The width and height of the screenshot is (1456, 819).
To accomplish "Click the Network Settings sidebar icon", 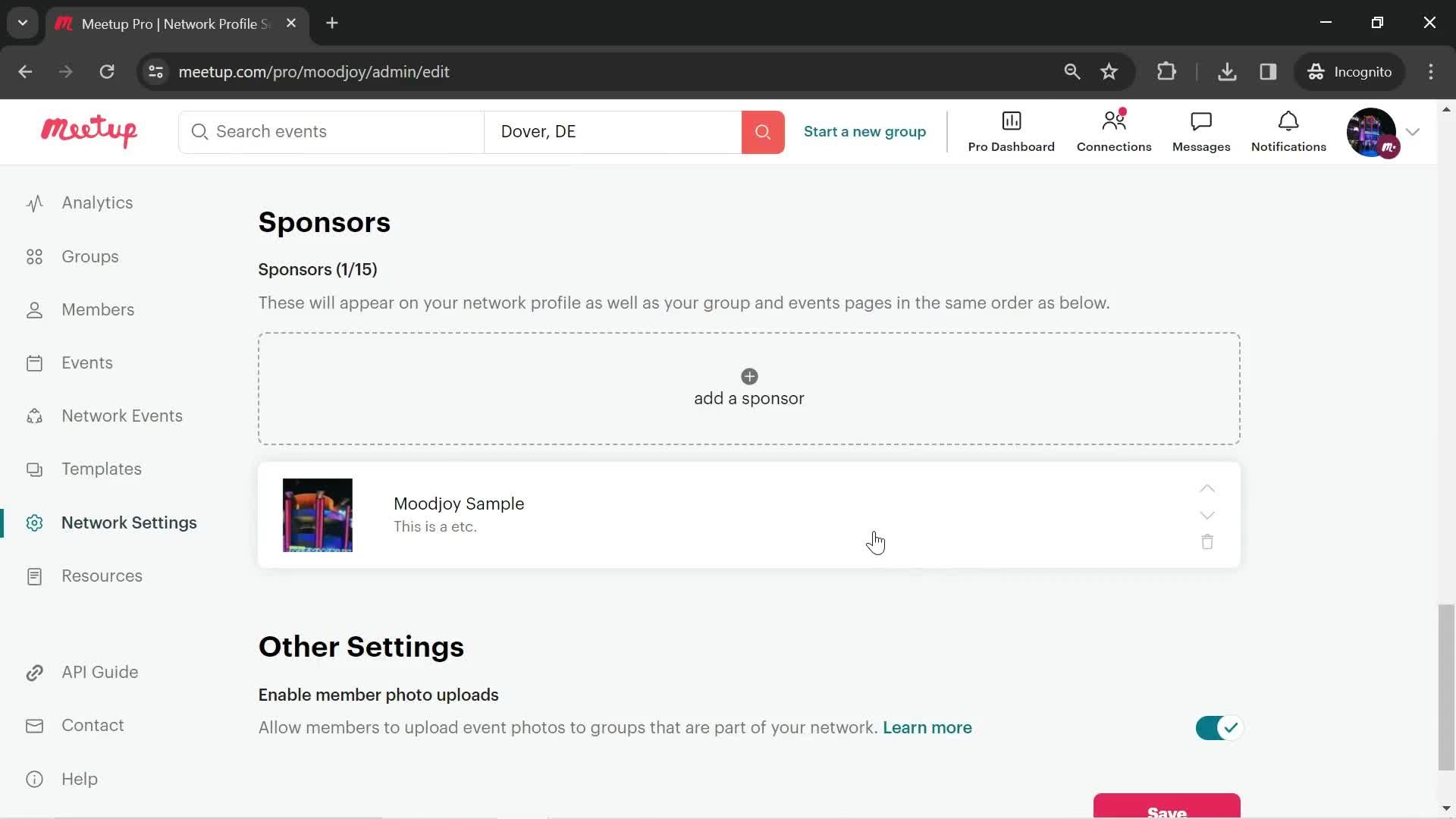I will pos(34,522).
